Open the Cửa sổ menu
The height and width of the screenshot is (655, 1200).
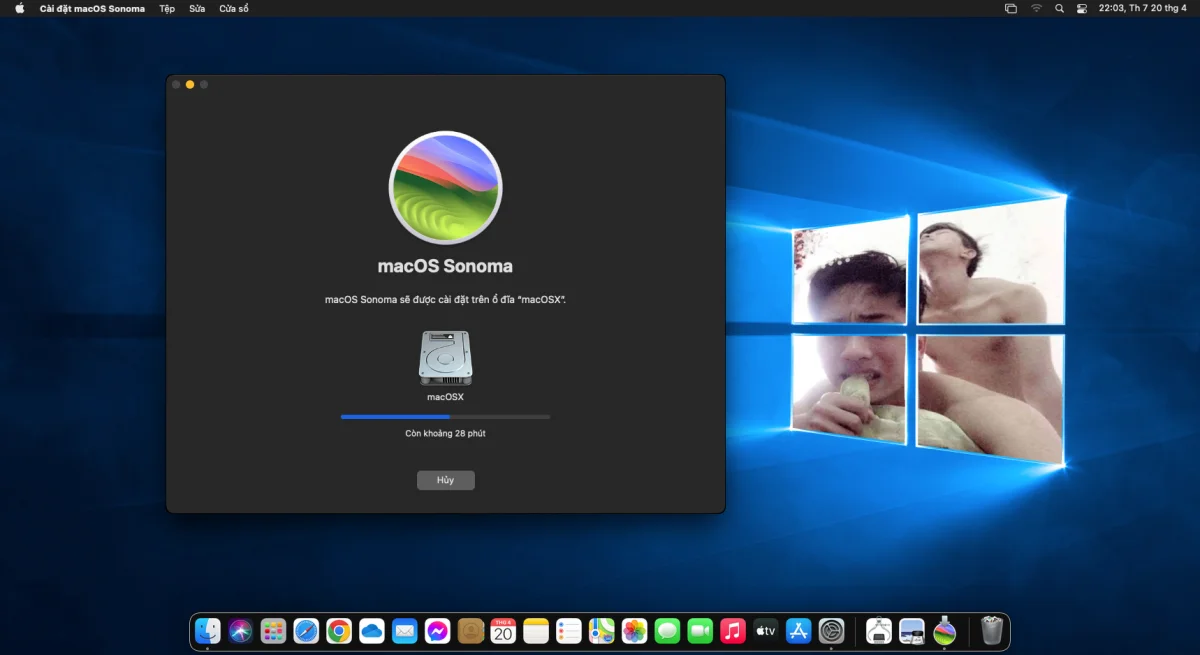point(234,8)
